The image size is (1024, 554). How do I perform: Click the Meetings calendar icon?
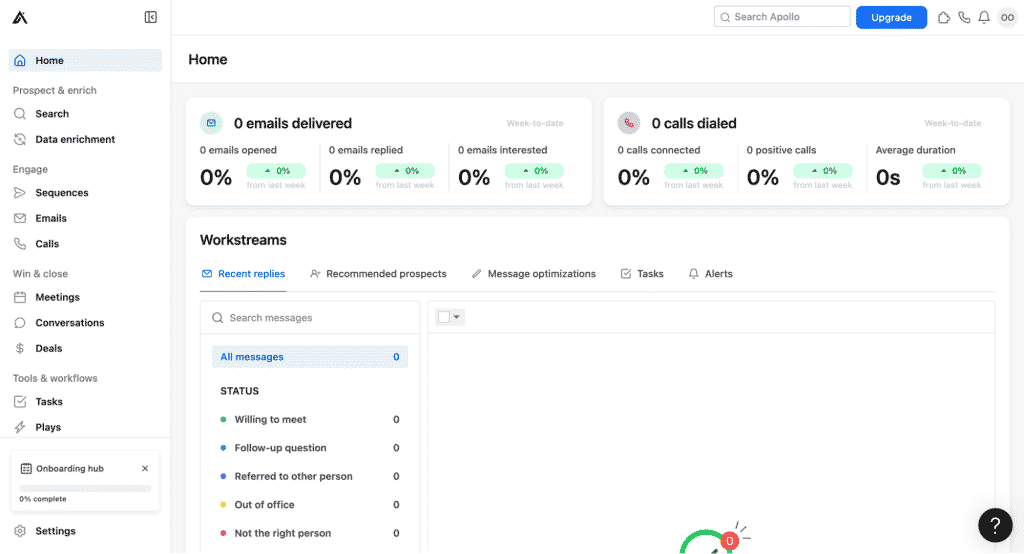click(x=20, y=297)
